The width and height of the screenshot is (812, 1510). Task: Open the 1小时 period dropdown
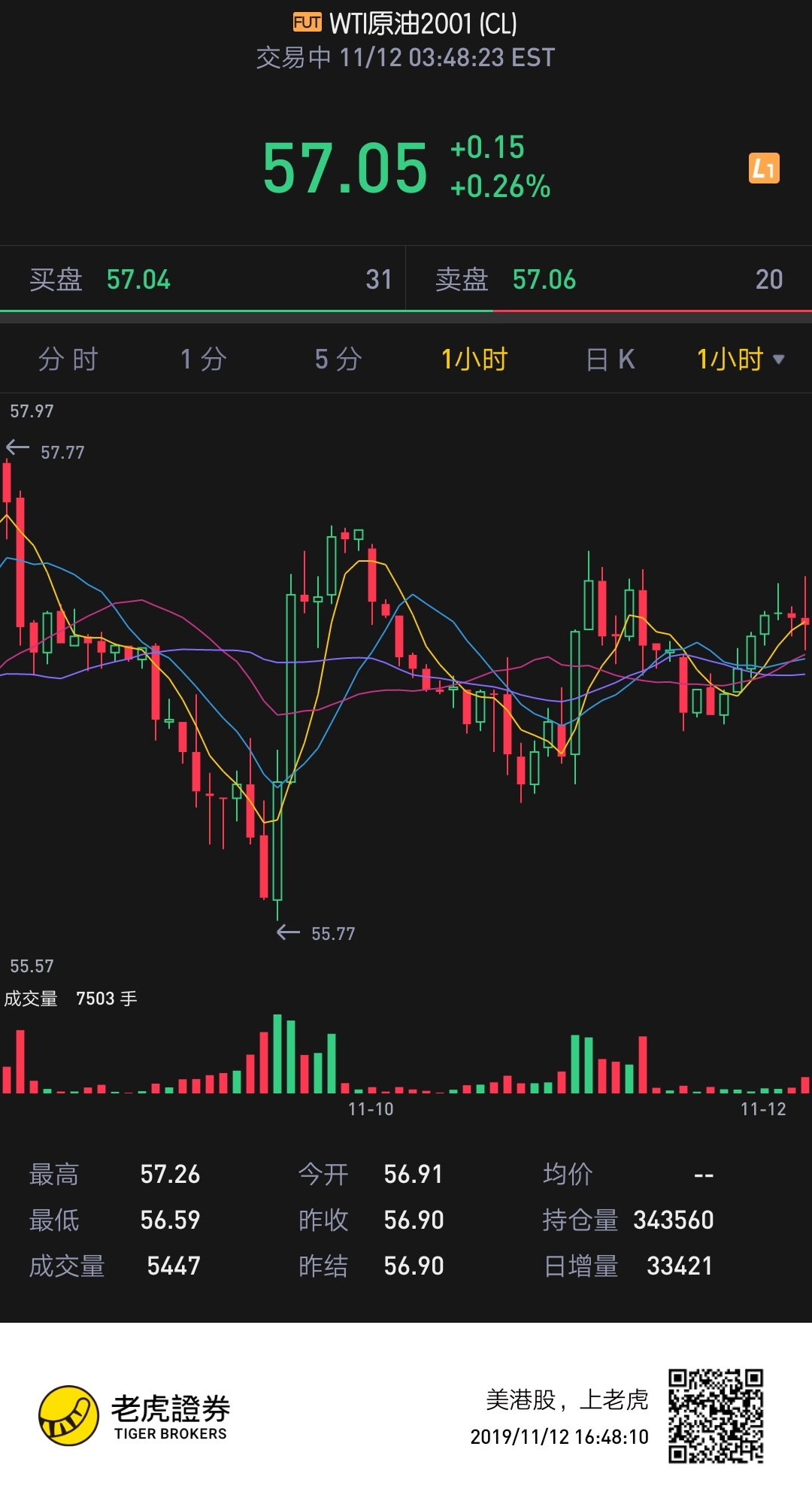pyautogui.click(x=741, y=359)
